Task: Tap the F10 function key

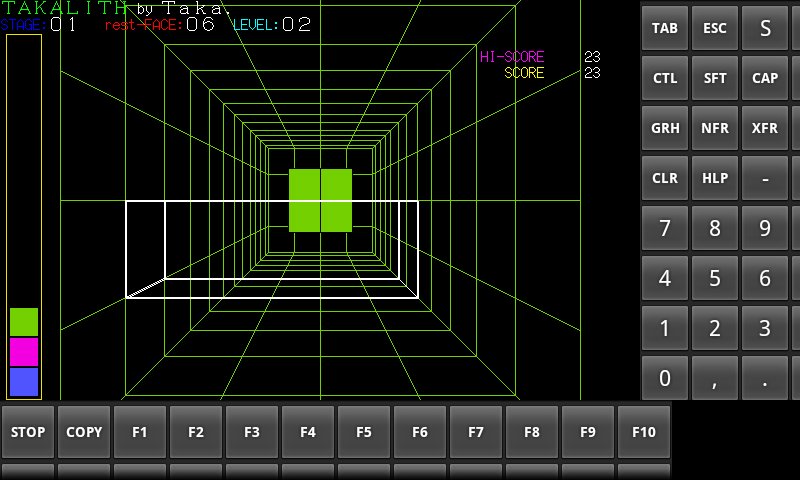Action: pyautogui.click(x=644, y=432)
